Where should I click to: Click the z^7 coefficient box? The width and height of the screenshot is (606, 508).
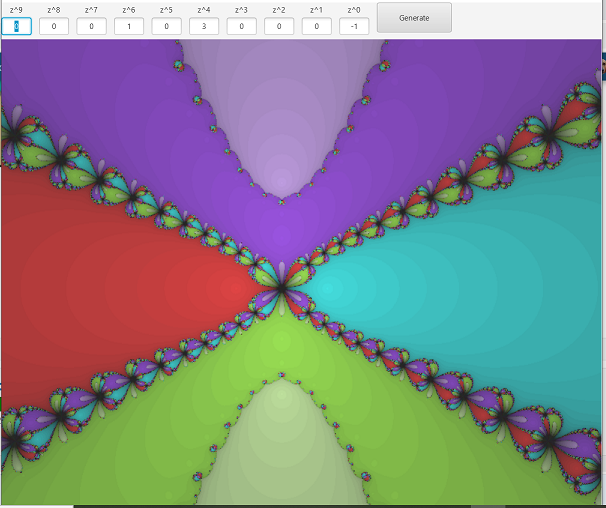[x=91, y=26]
